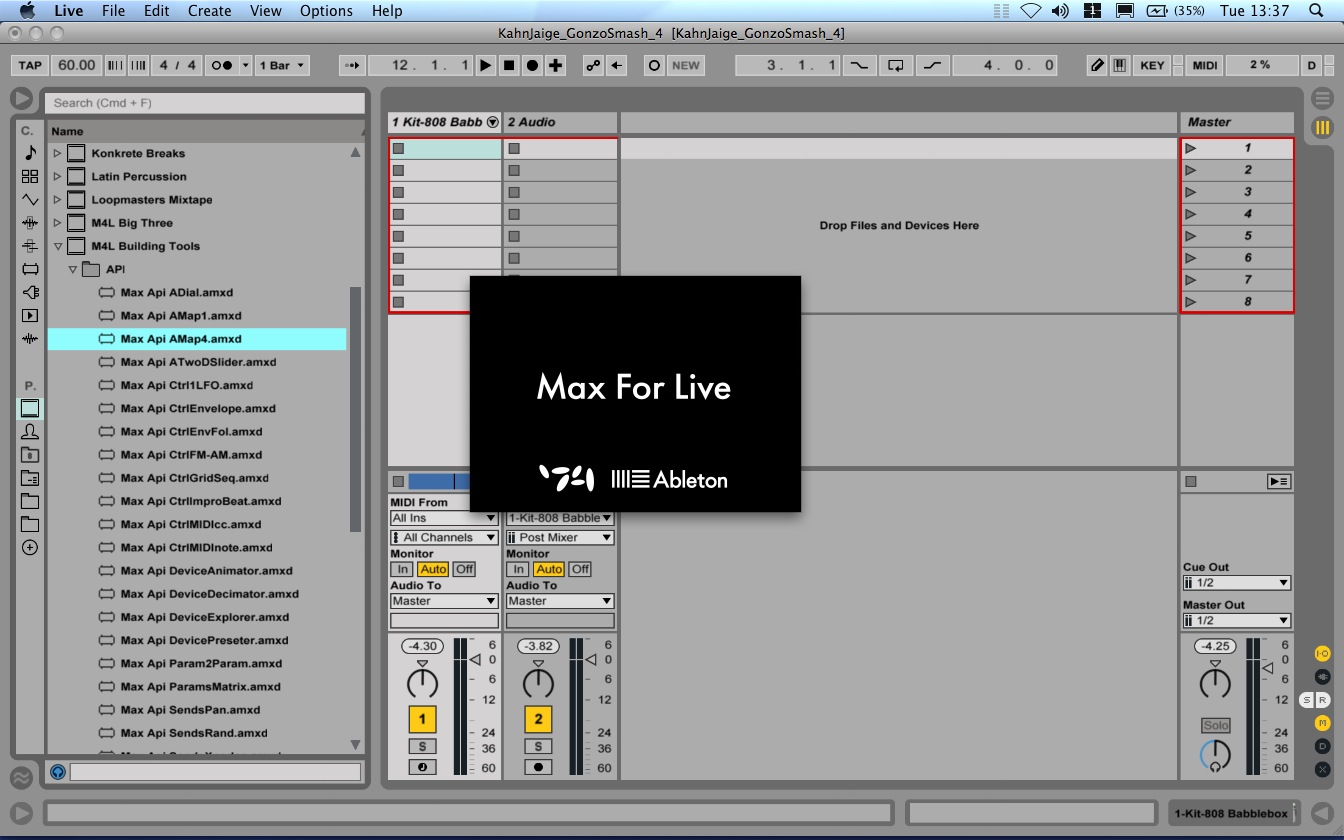Image resolution: width=1344 pixels, height=840 pixels.
Task: Click the Stop button in transport
Action: pyautogui.click(x=509, y=65)
